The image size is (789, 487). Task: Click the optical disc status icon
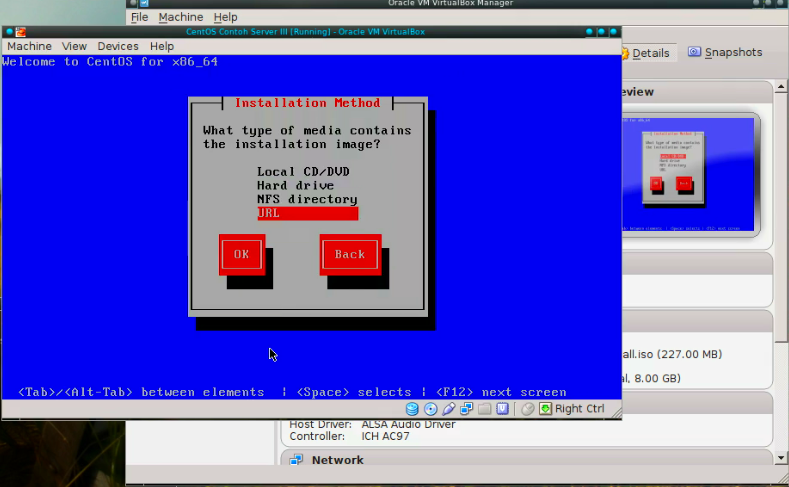tap(430, 409)
